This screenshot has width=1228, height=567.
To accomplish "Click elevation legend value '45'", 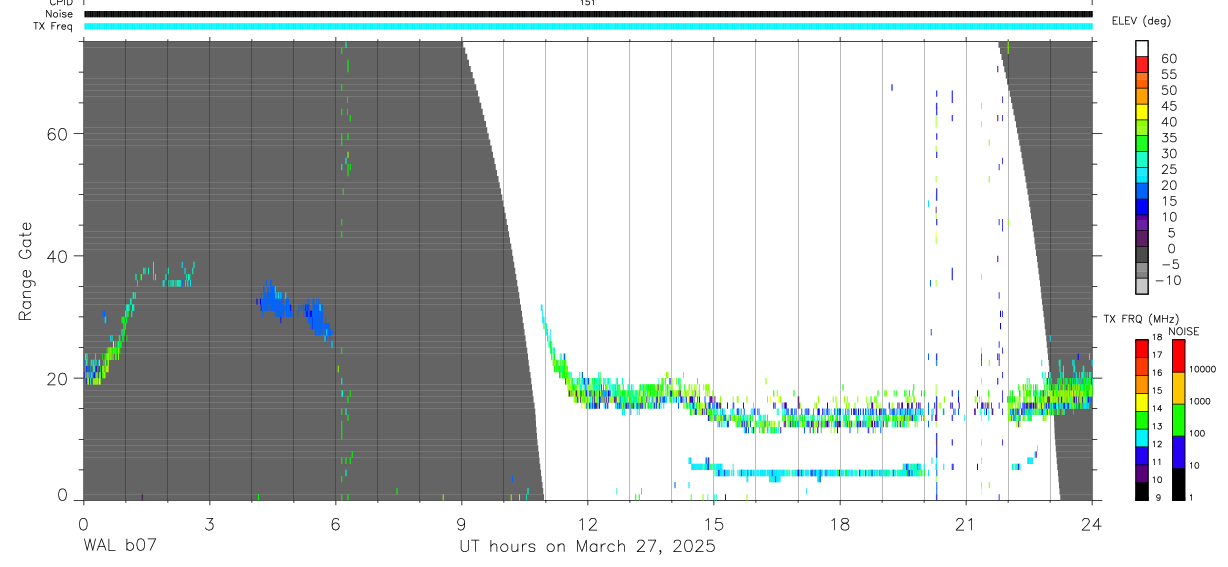I will click(x=1168, y=106).
